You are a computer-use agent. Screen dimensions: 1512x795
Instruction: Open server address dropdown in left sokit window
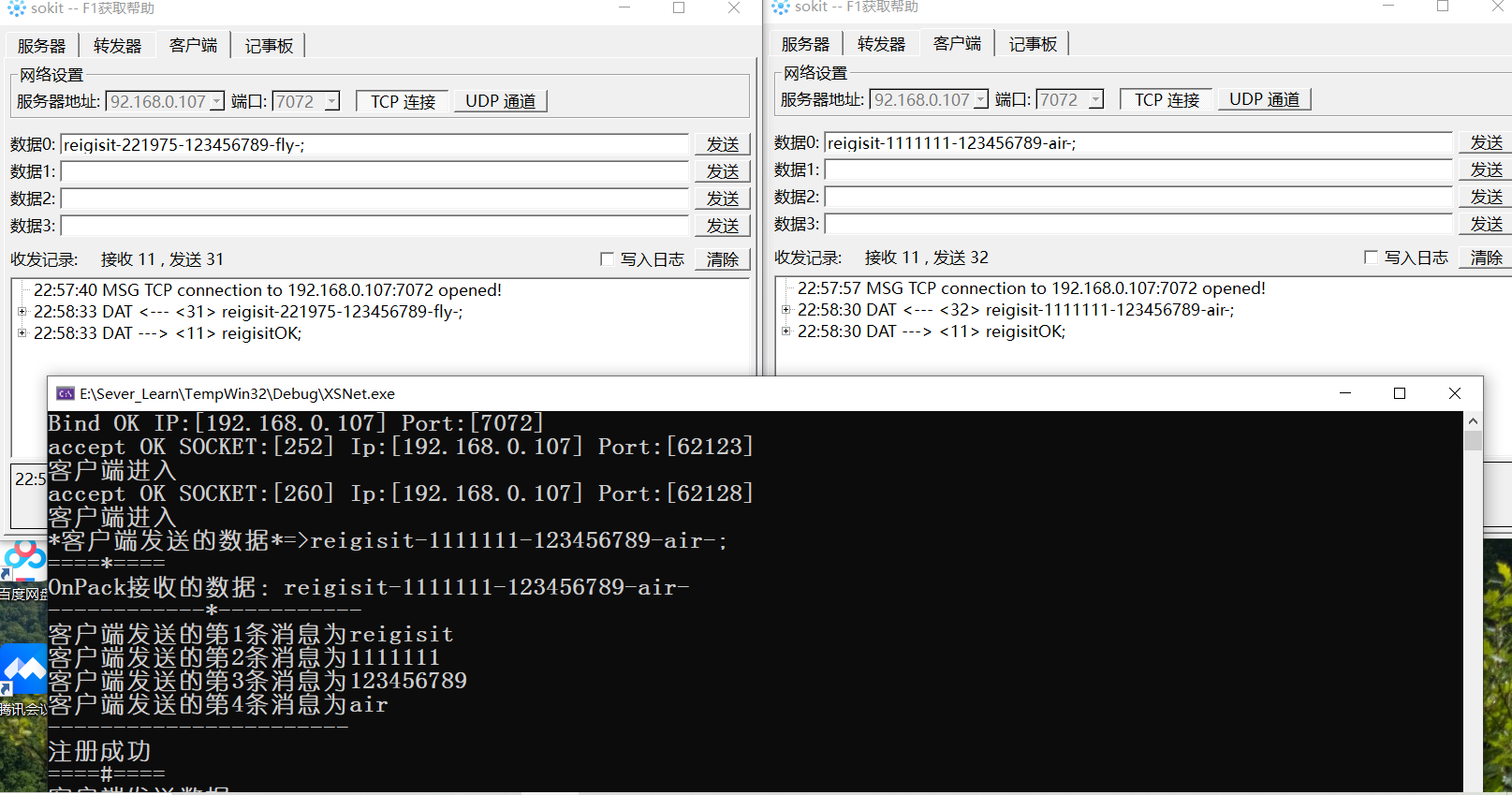point(217,101)
